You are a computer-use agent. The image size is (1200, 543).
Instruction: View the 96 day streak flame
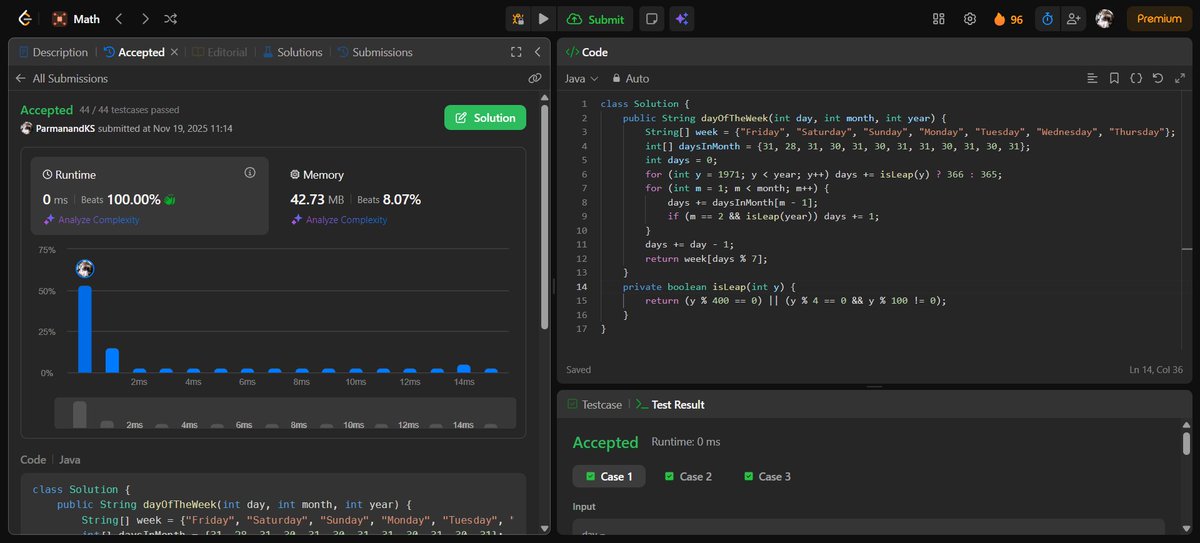pyautogui.click(x=1007, y=18)
